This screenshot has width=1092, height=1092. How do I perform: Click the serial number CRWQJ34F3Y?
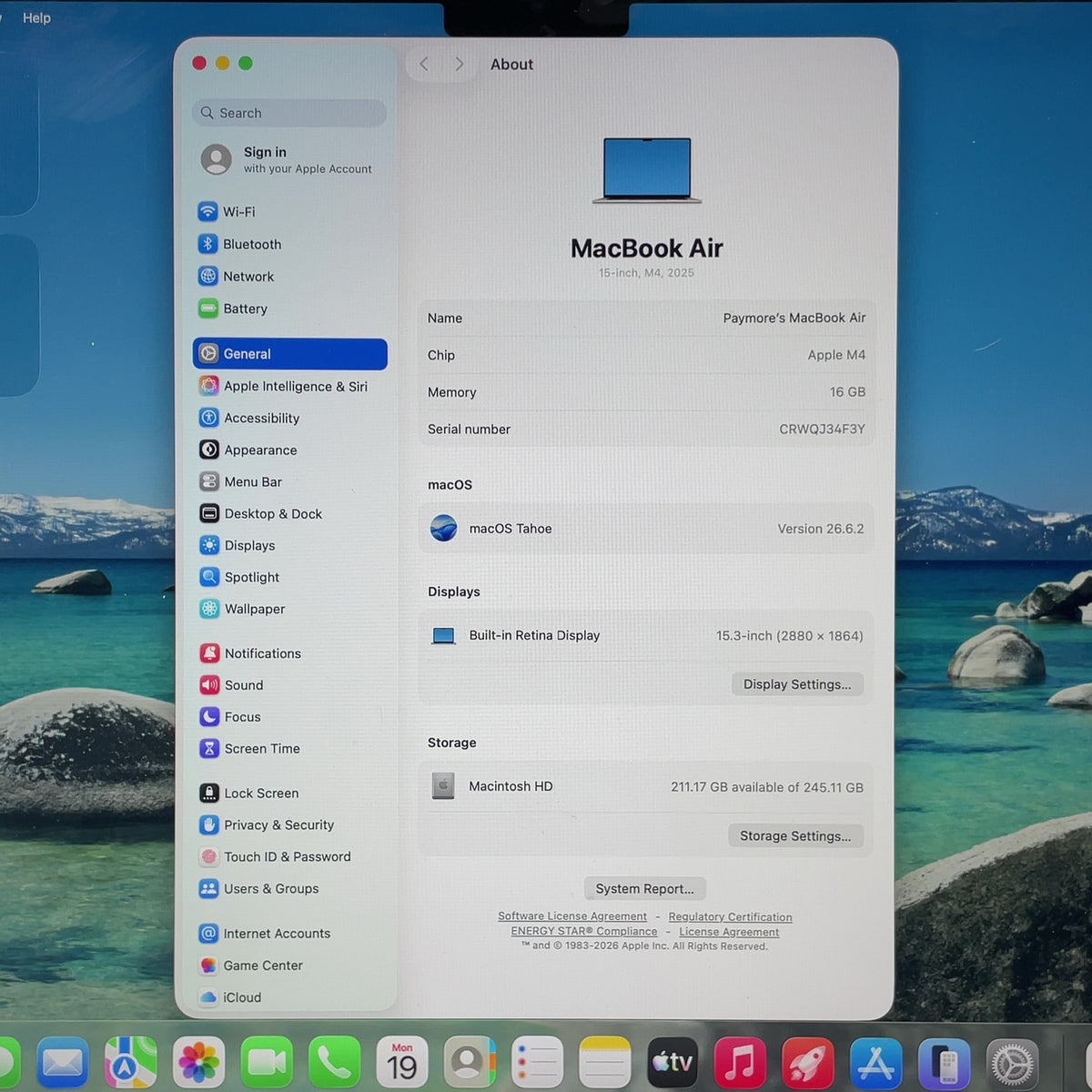tap(823, 429)
